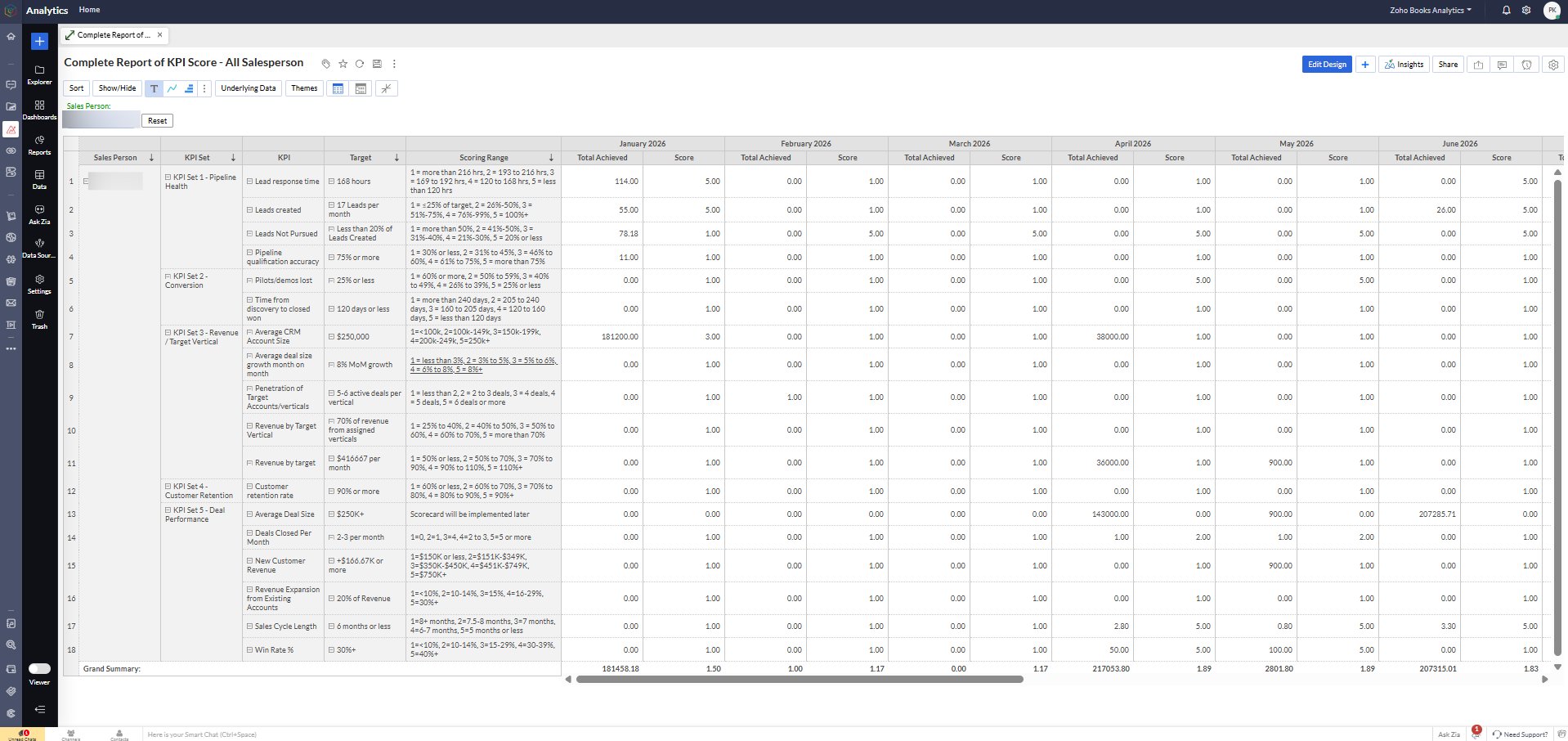Image resolution: width=1568 pixels, height=741 pixels.
Task: Sort by the Scoring Range column arrow
Action: [x=551, y=158]
